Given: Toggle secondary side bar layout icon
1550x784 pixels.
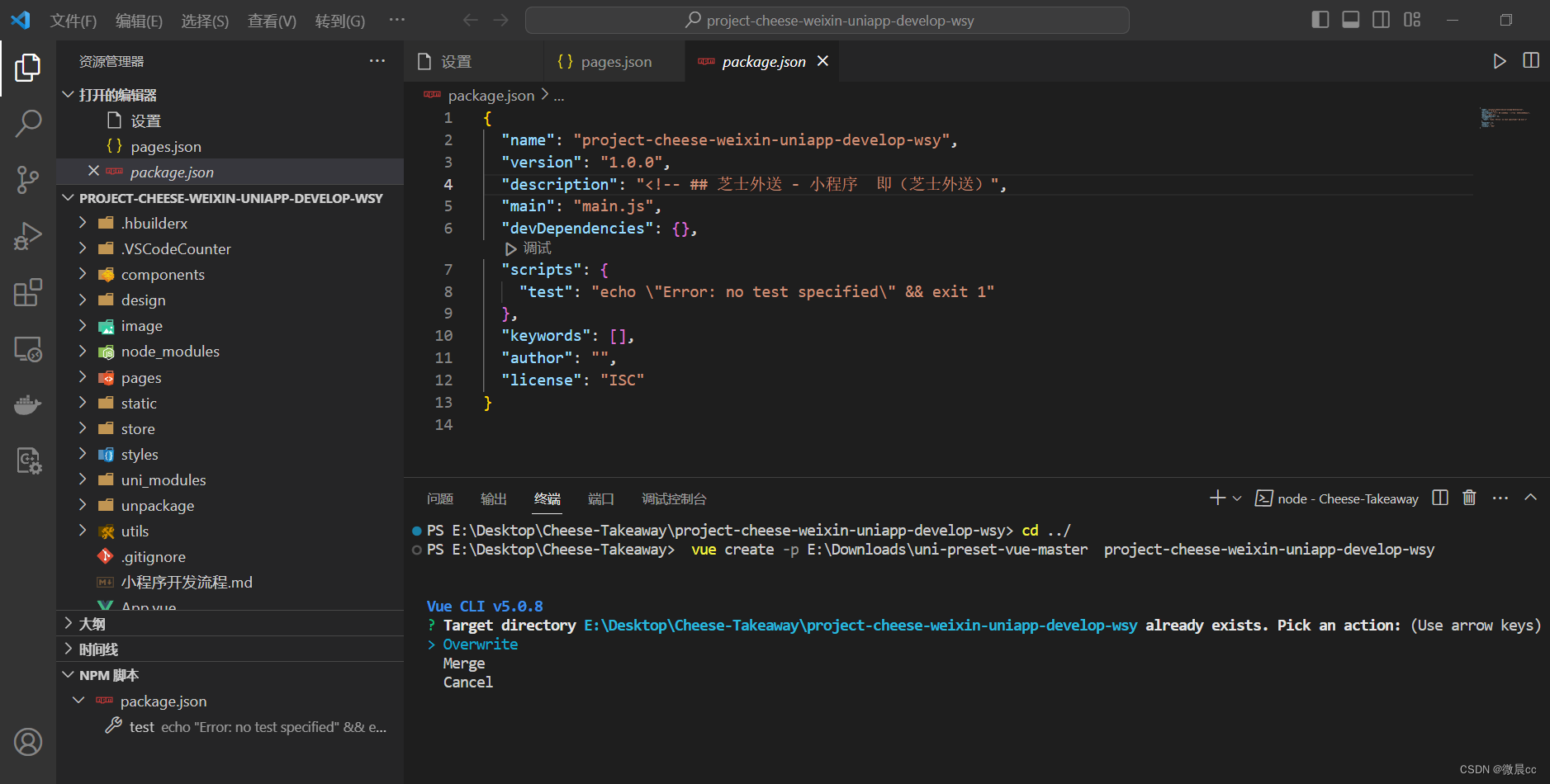Looking at the screenshot, I should click(1382, 20).
